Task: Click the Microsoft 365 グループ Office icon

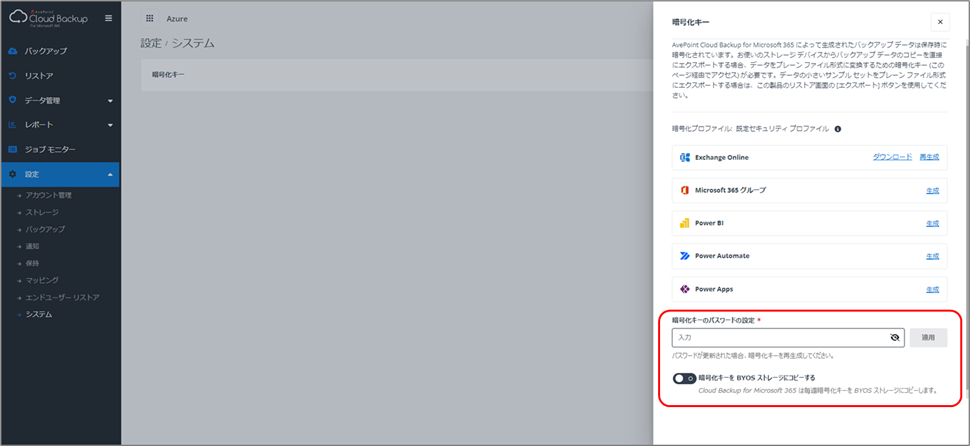Action: (x=685, y=191)
